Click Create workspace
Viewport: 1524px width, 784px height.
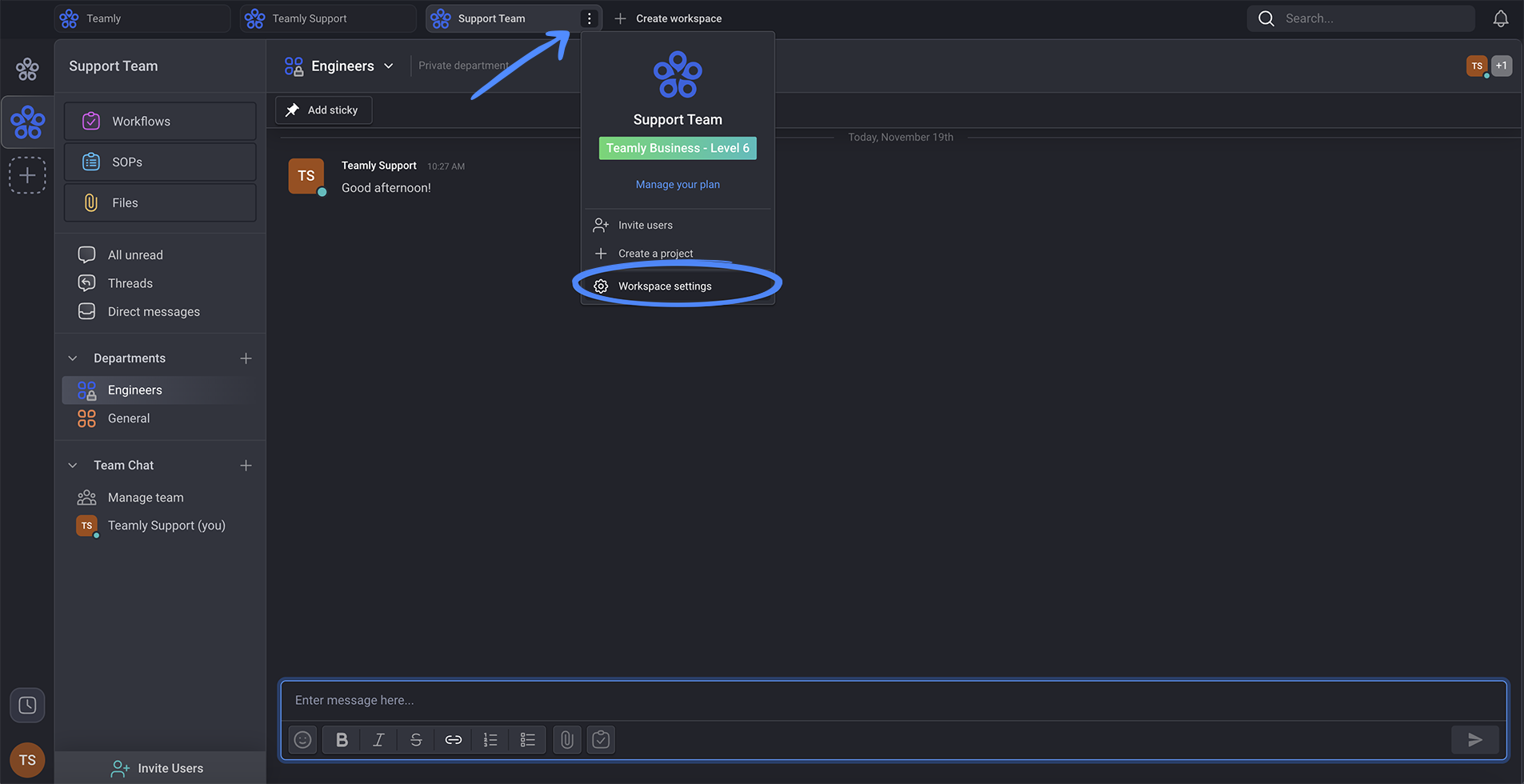point(668,18)
